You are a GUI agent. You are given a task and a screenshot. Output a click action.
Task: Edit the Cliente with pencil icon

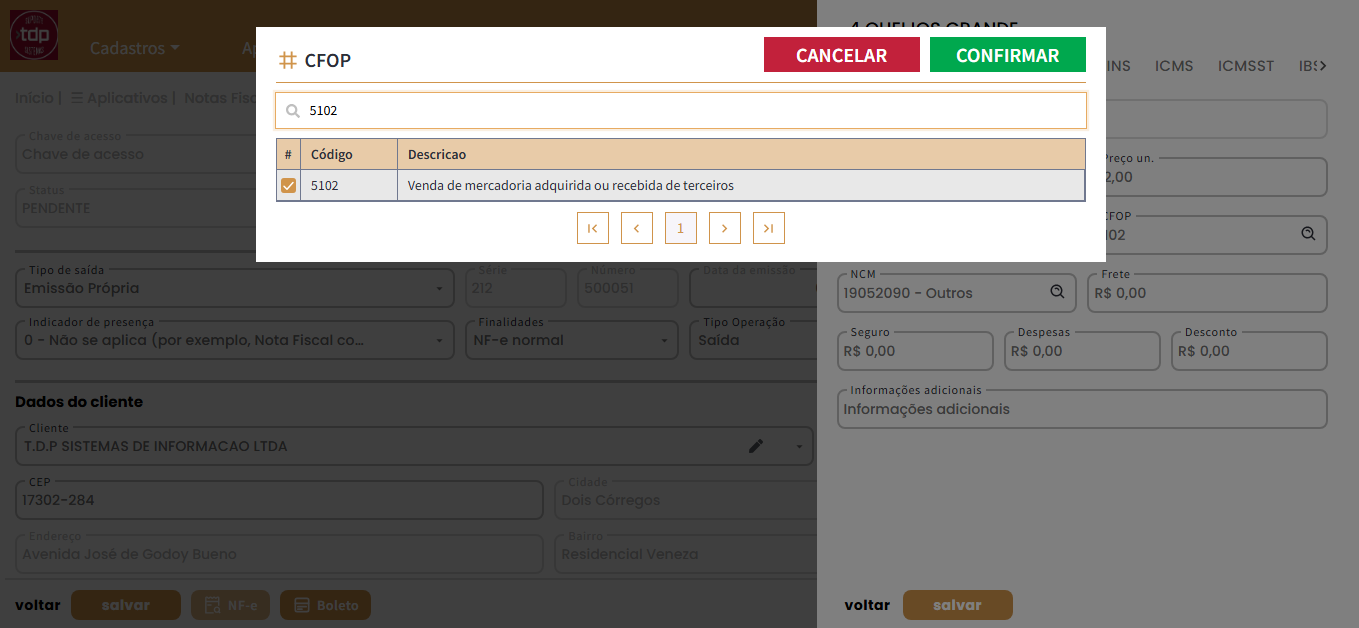pyautogui.click(x=757, y=446)
